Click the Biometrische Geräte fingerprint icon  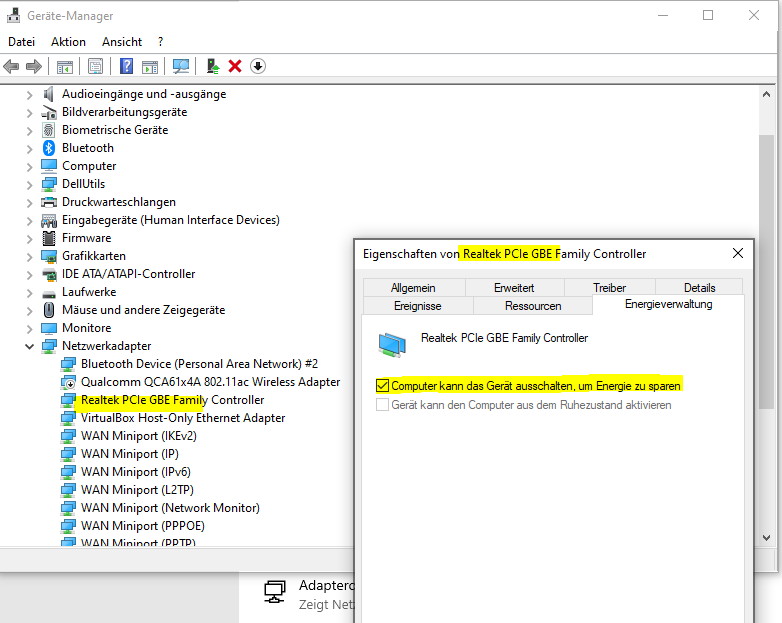click(49, 130)
